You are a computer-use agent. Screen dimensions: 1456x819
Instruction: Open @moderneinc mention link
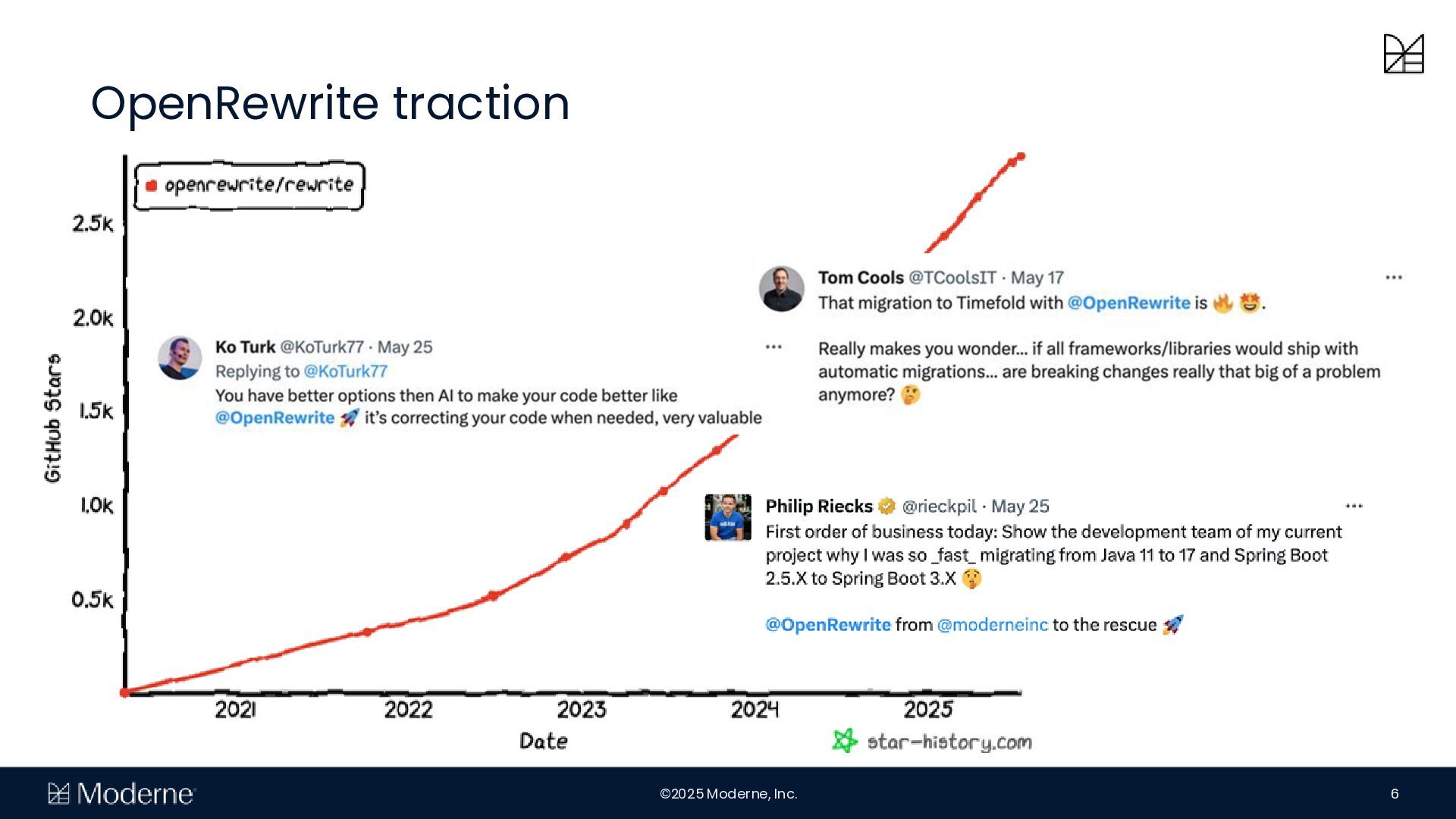click(x=992, y=625)
